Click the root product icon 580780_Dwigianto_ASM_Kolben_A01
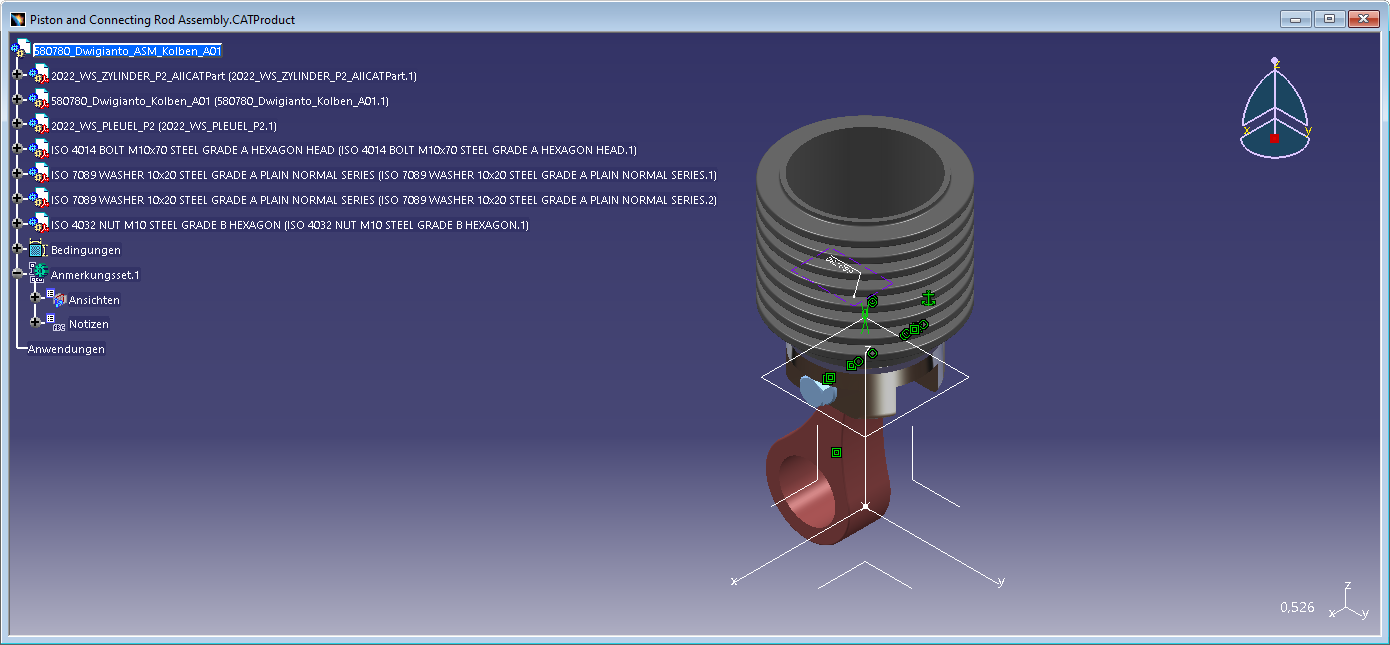 (x=20, y=49)
